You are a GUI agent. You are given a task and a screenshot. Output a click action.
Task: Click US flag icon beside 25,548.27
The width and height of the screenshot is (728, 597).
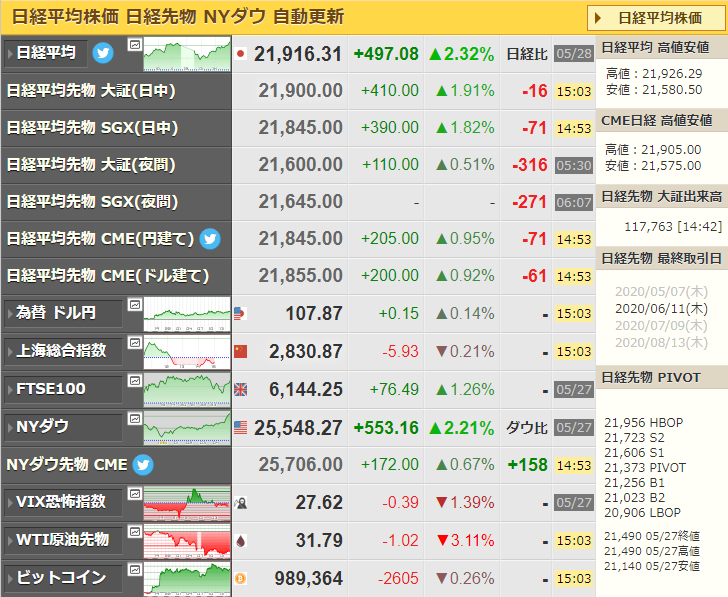240,428
